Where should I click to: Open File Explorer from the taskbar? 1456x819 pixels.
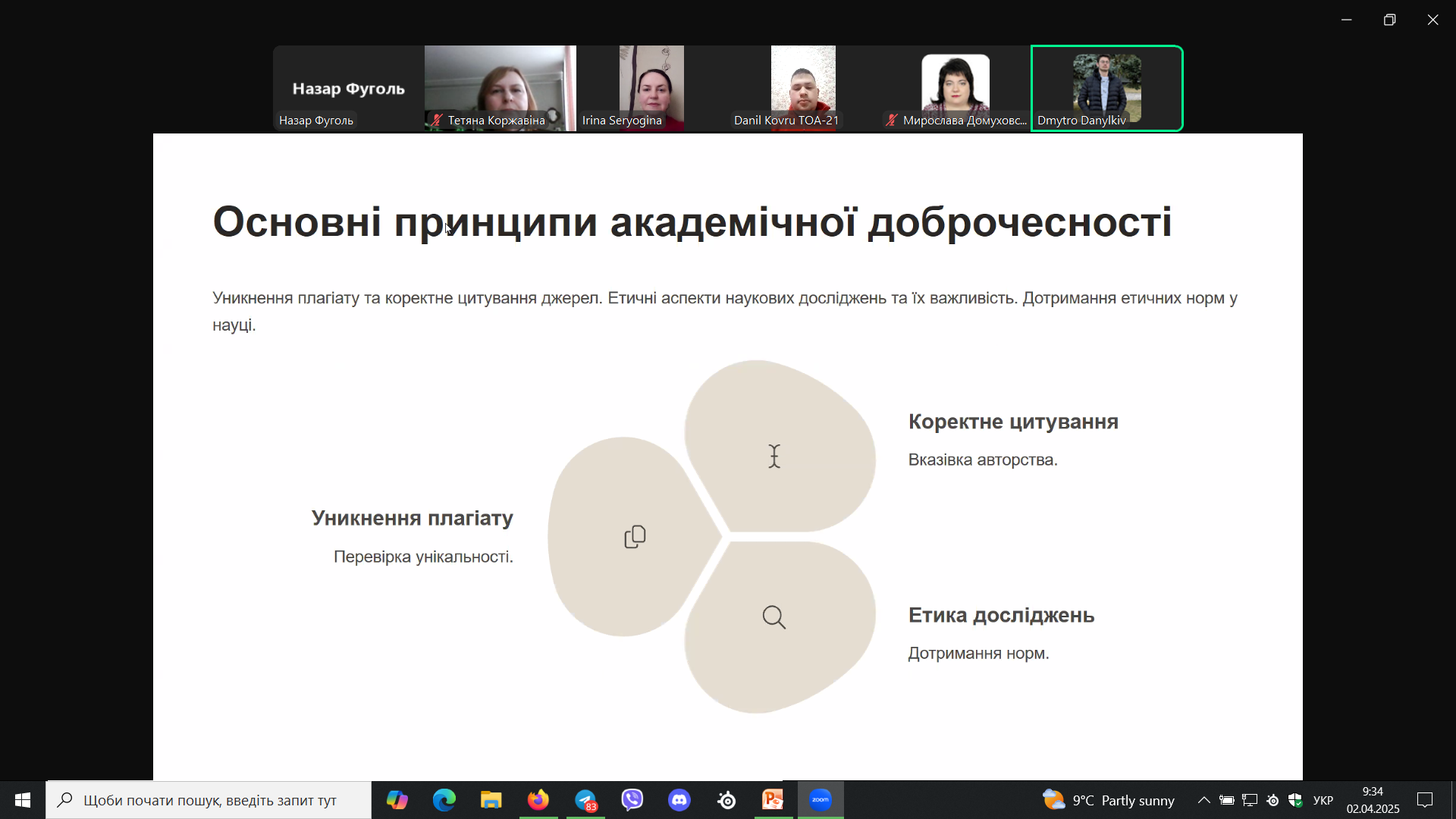491,800
